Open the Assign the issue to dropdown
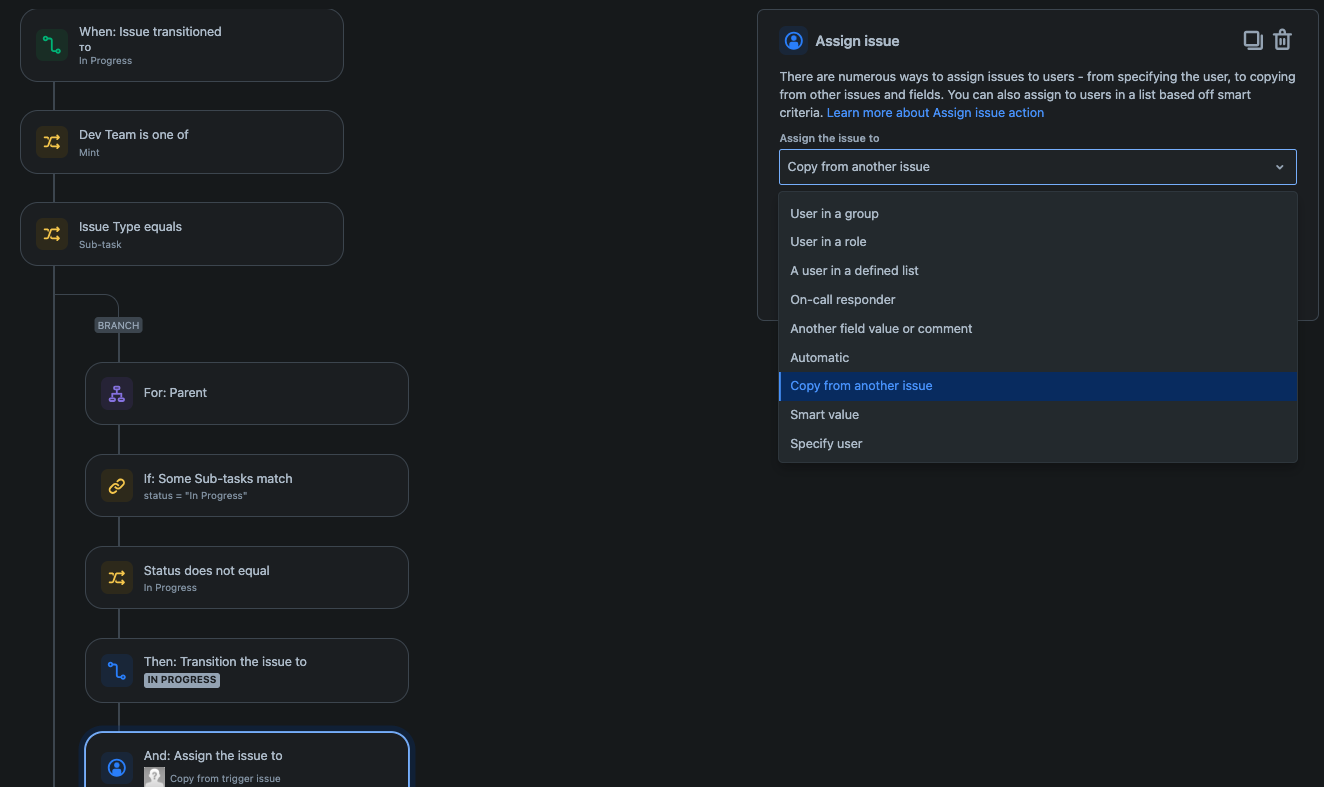 point(1037,166)
